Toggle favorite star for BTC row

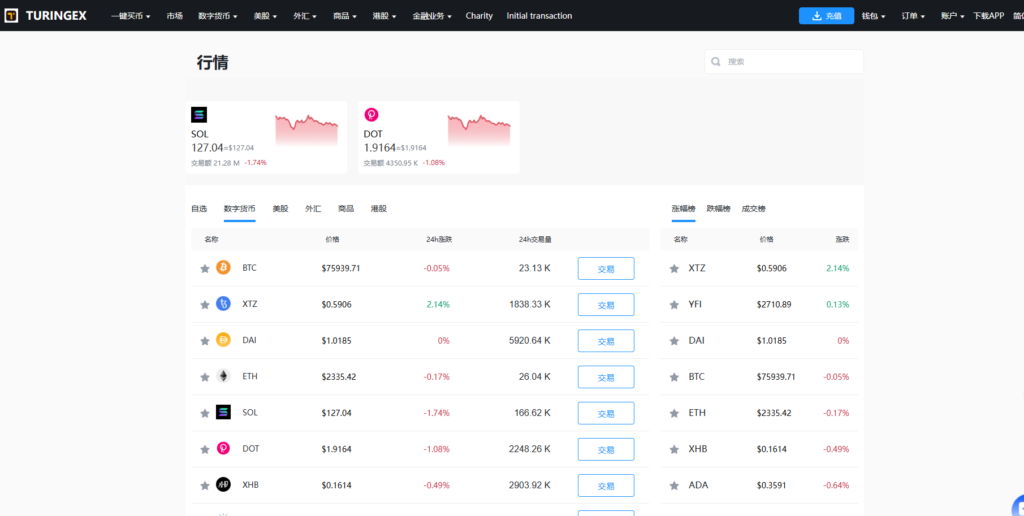click(205, 268)
